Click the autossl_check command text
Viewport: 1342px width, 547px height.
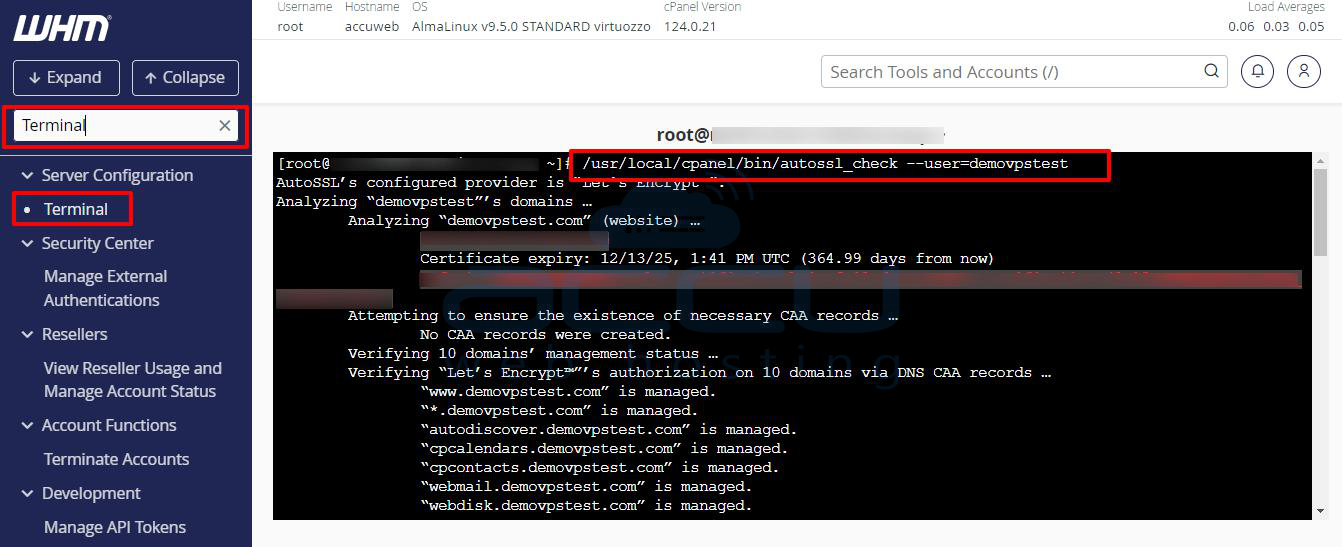coord(825,163)
